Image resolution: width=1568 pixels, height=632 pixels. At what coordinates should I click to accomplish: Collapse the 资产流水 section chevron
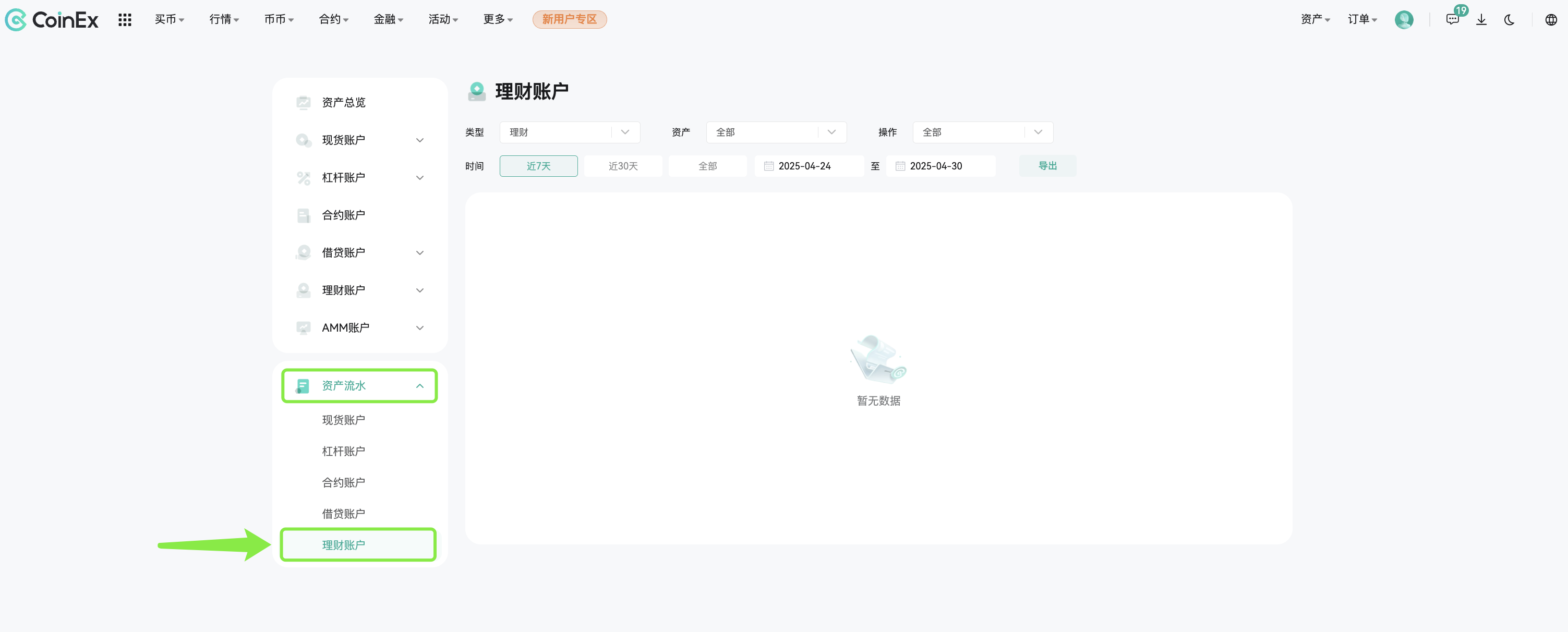(420, 386)
